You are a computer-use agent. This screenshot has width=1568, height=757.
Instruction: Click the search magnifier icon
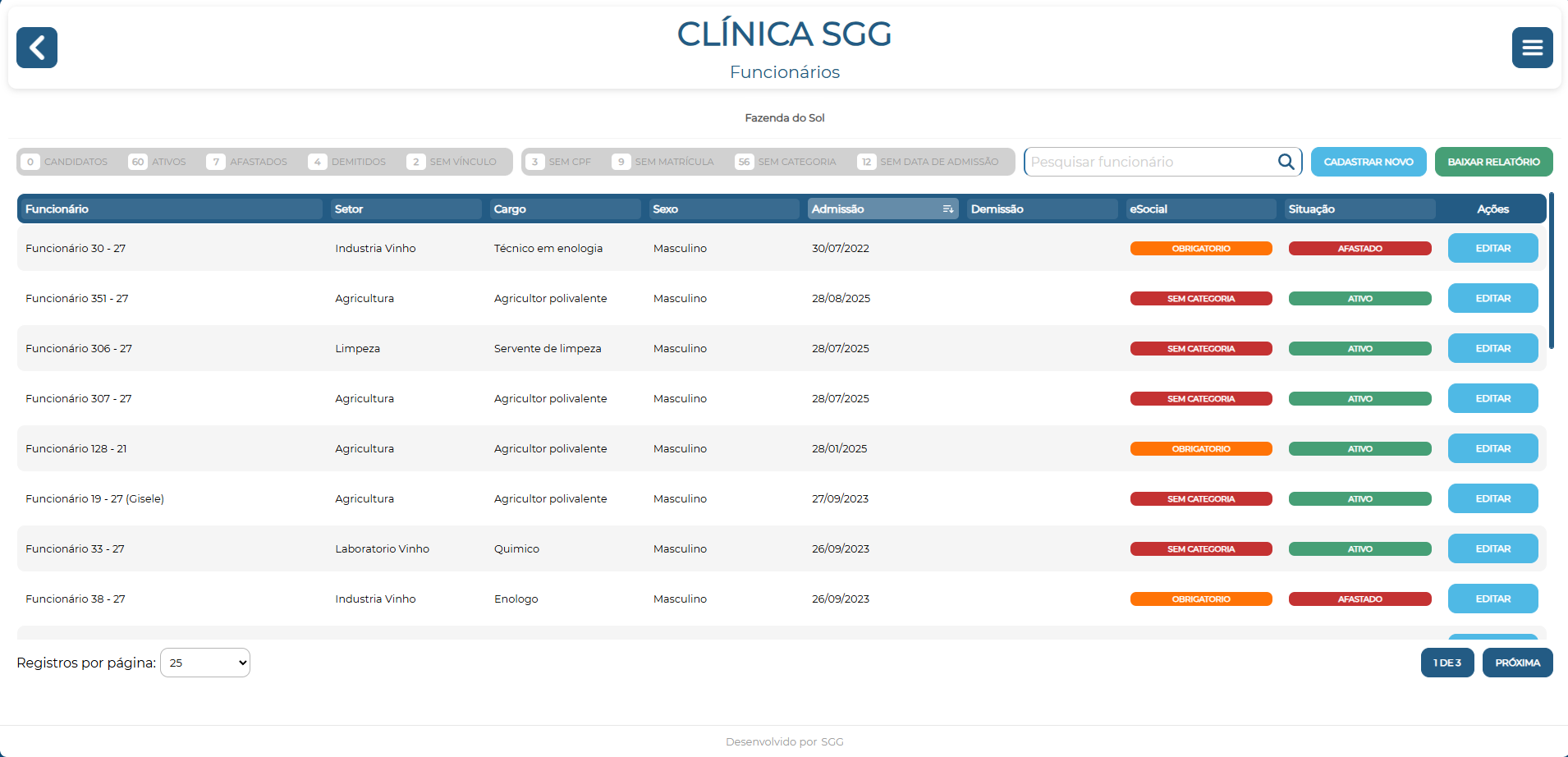[x=1286, y=162]
